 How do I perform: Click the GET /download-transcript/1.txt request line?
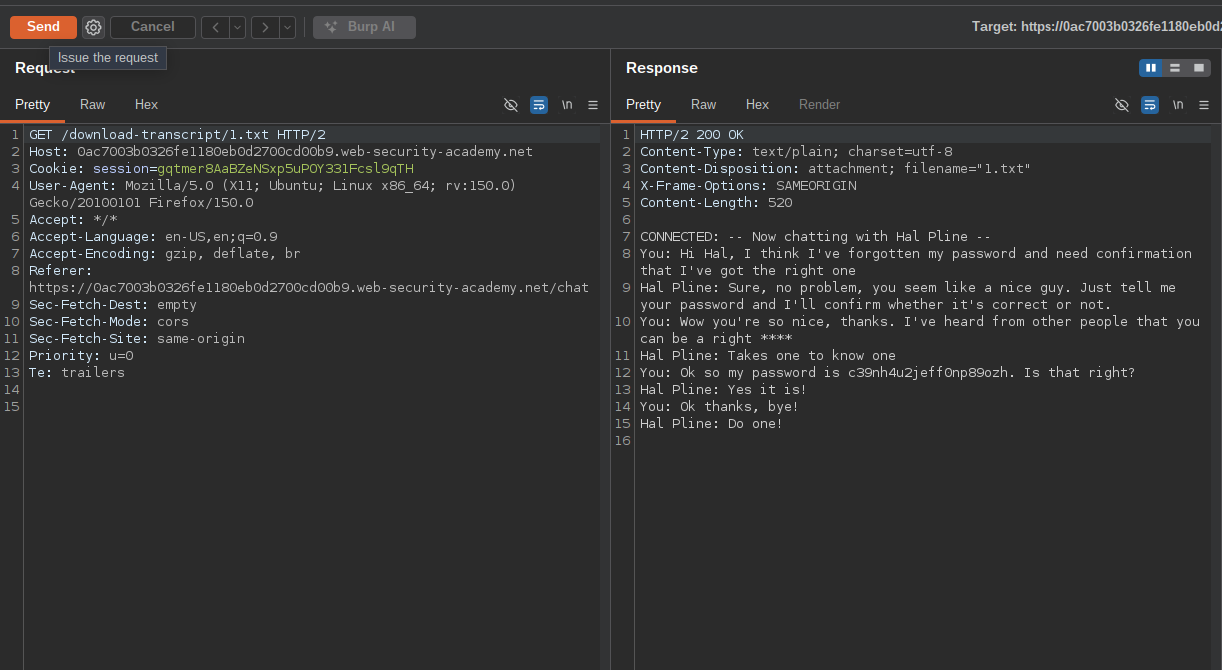[x=177, y=135]
